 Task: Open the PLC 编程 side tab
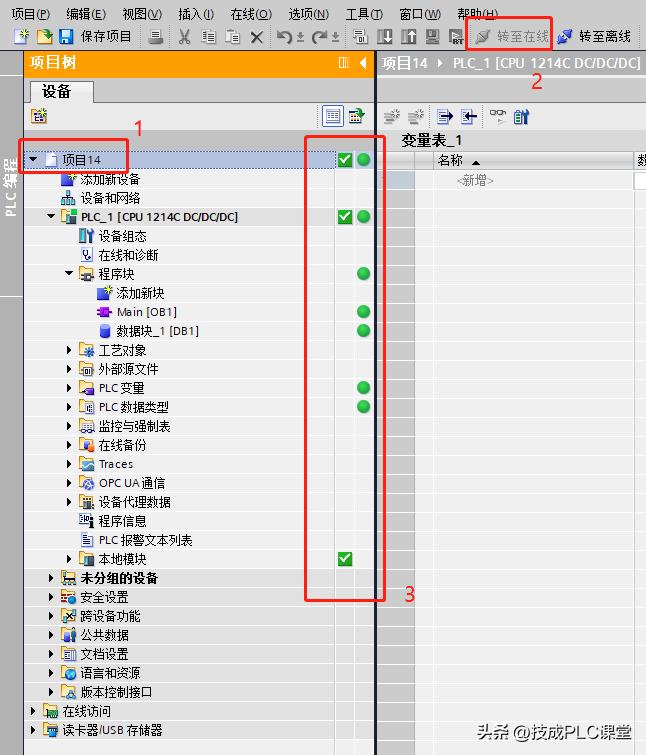[x=11, y=186]
